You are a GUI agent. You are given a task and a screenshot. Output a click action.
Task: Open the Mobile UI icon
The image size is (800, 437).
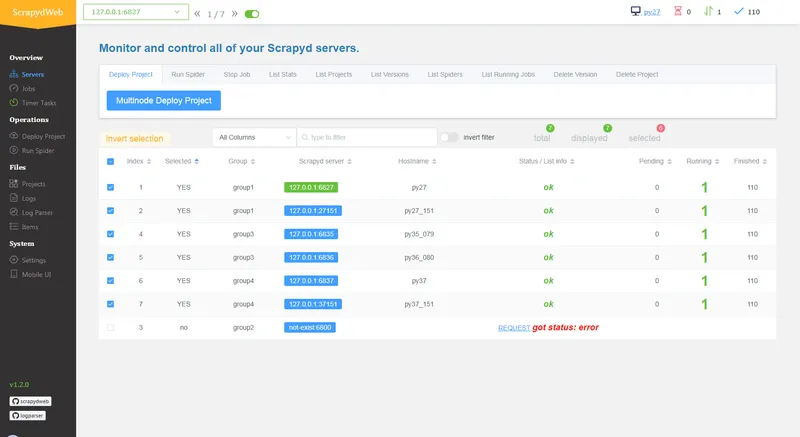point(14,274)
